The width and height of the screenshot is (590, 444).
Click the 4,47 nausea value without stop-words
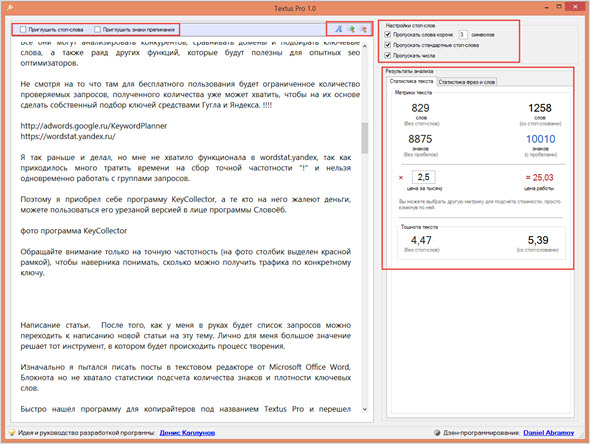pyautogui.click(x=421, y=240)
